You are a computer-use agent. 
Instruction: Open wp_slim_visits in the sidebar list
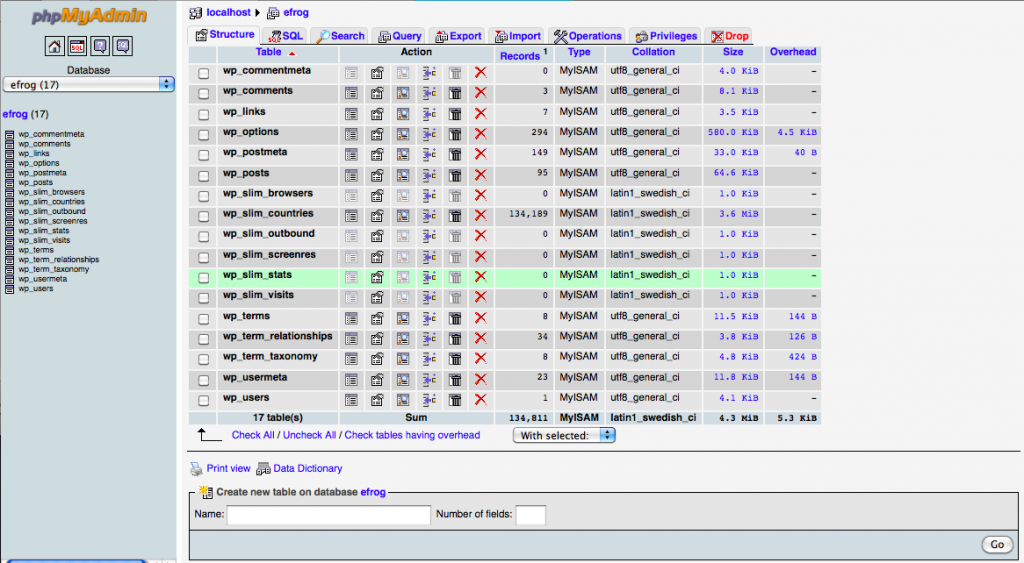(44, 240)
